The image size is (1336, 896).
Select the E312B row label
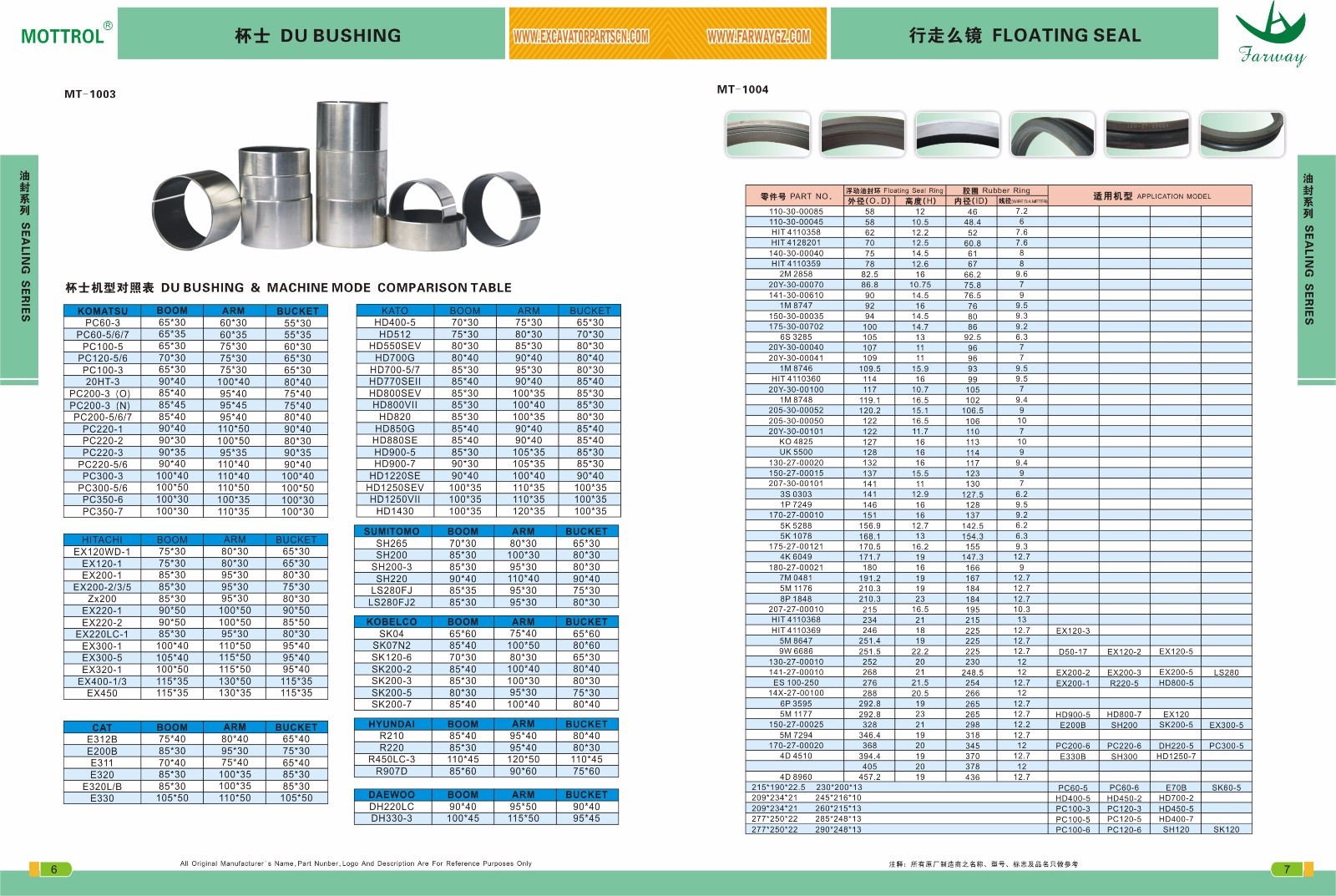[103, 739]
